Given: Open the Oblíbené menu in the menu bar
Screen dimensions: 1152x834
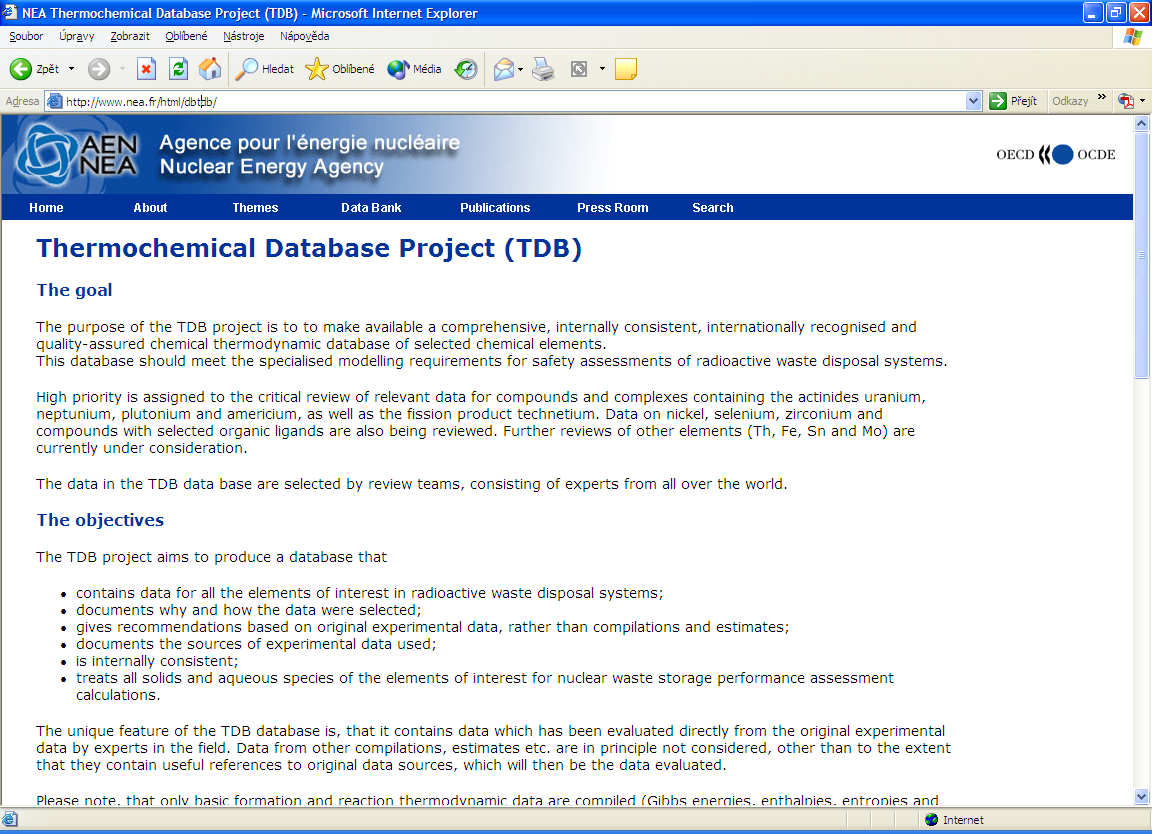Looking at the screenshot, I should click(x=186, y=36).
